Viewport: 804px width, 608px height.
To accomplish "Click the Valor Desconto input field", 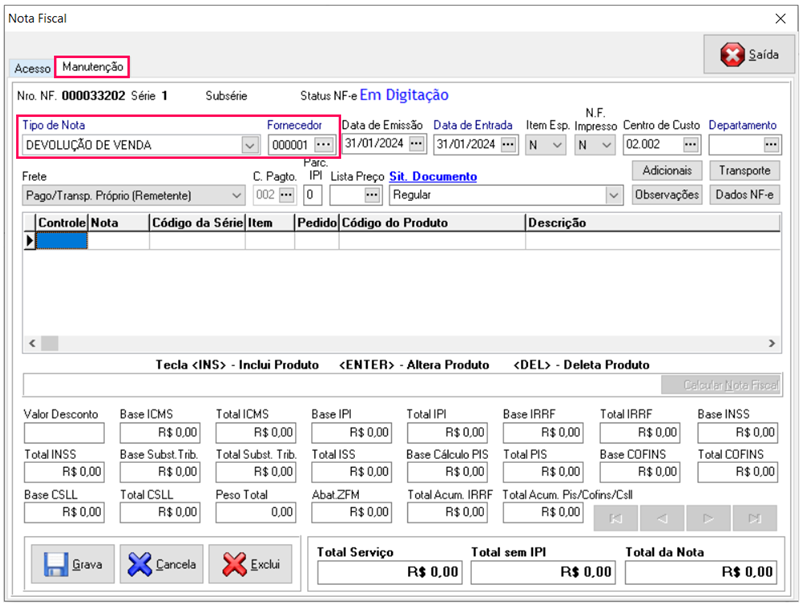I will pyautogui.click(x=63, y=433).
